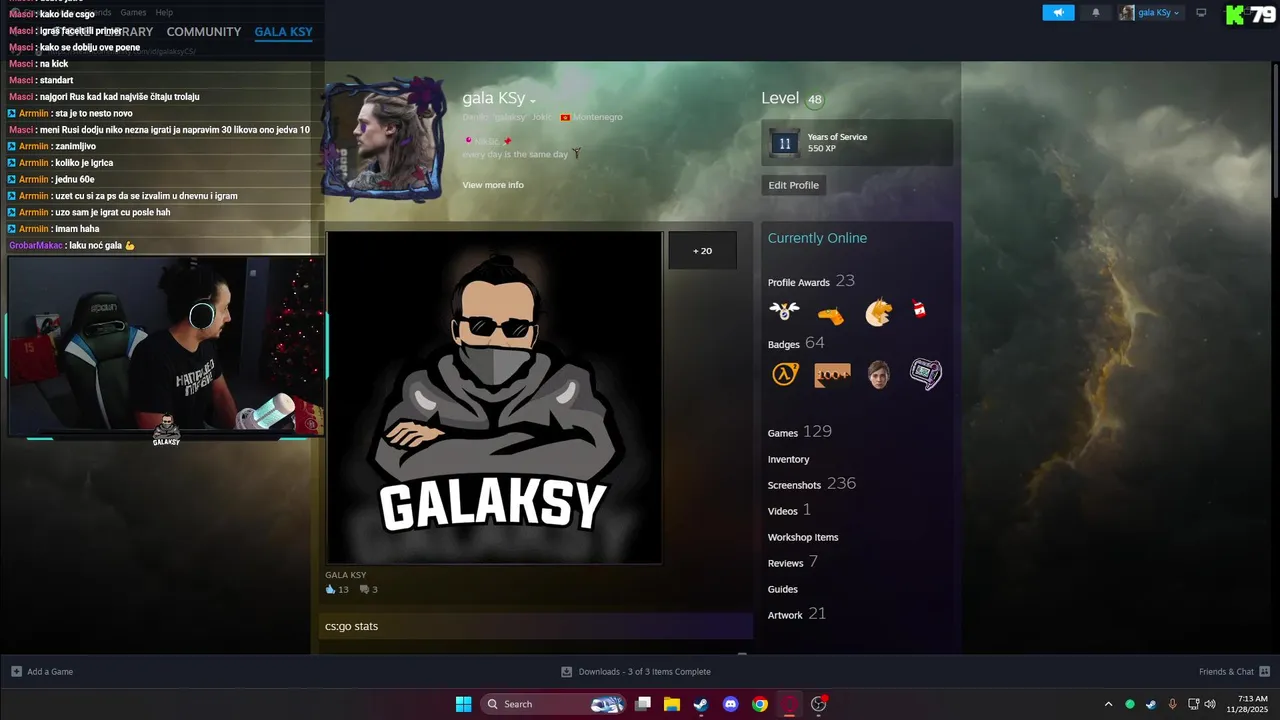Image resolution: width=1280 pixels, height=720 pixels.
Task: Click the microphone icon in system tray
Action: pos(1172,704)
